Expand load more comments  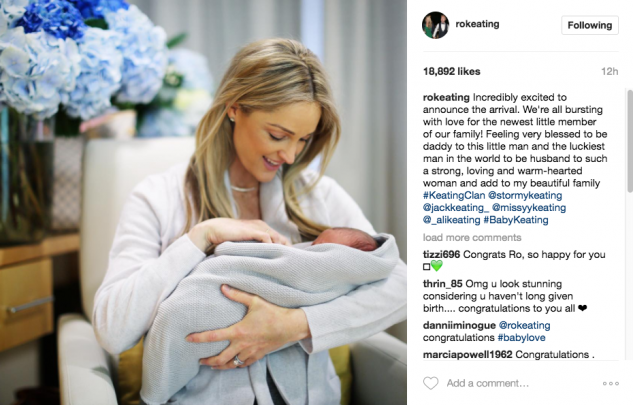coord(472,237)
